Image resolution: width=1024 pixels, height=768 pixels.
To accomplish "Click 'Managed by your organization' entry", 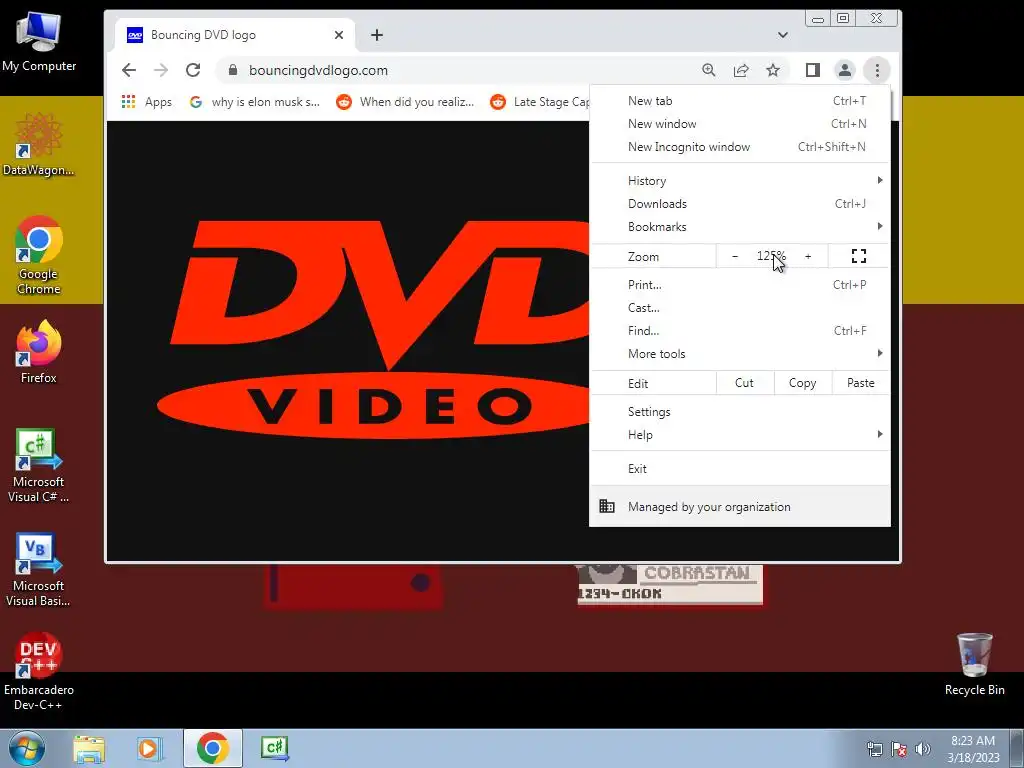I will click(740, 507).
